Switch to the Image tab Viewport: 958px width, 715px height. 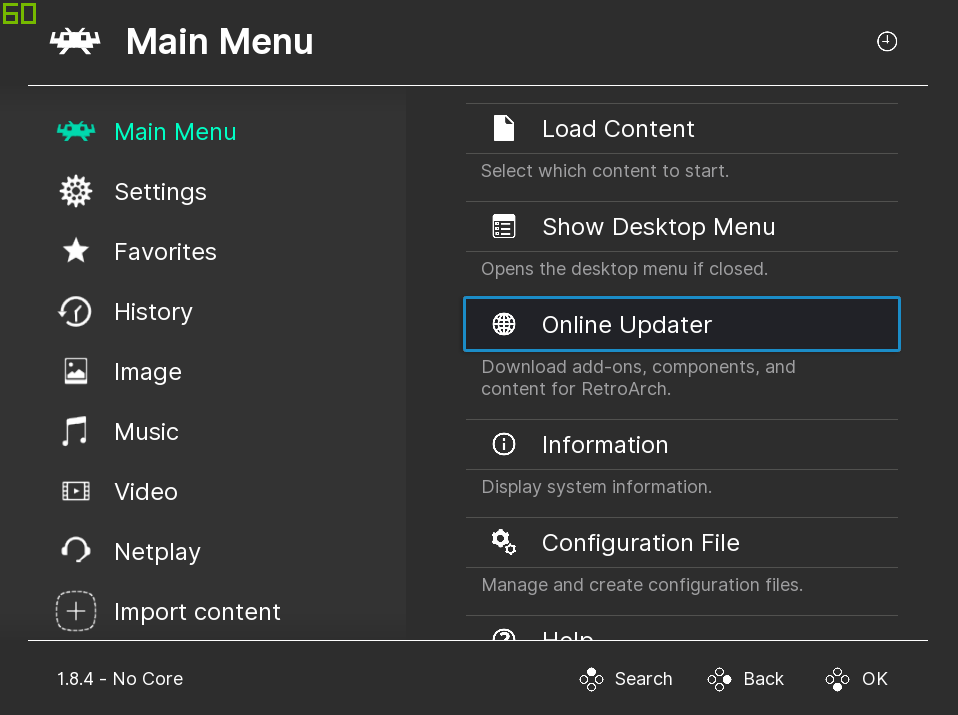pyautogui.click(x=148, y=372)
